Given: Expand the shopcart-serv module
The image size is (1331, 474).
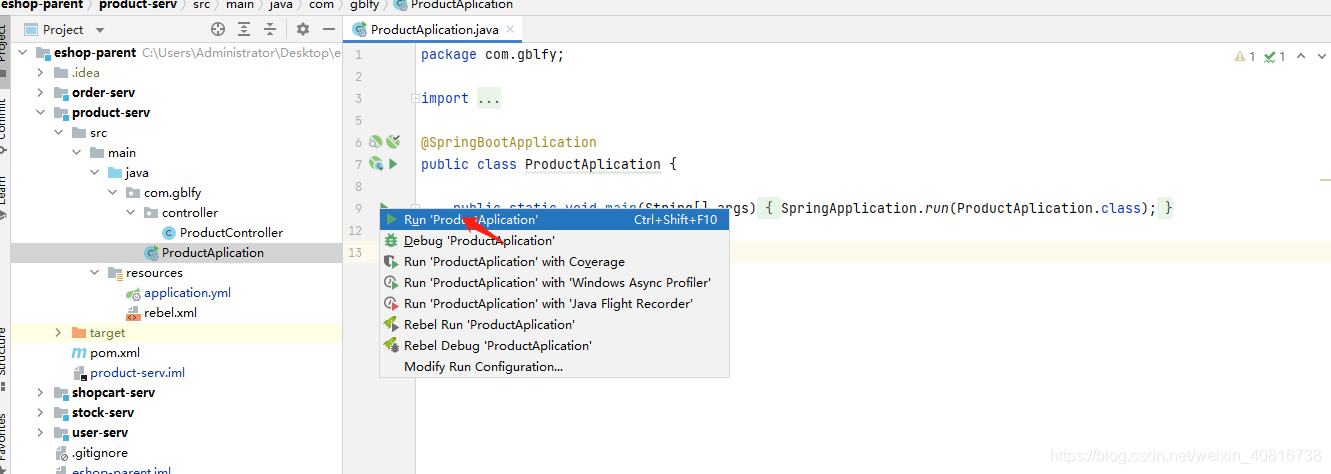Looking at the screenshot, I should point(40,393).
